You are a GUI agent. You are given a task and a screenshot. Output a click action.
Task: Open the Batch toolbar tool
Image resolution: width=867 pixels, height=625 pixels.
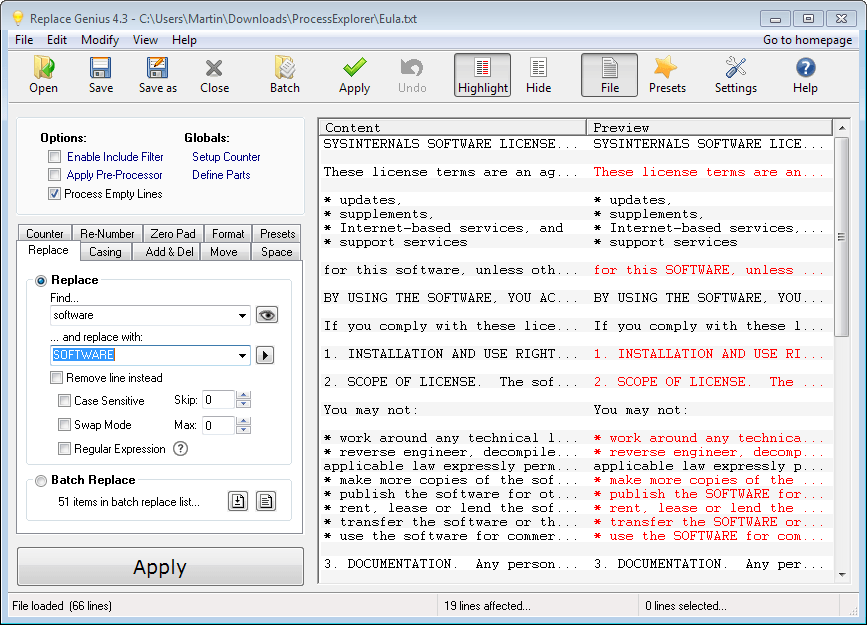[x=285, y=75]
